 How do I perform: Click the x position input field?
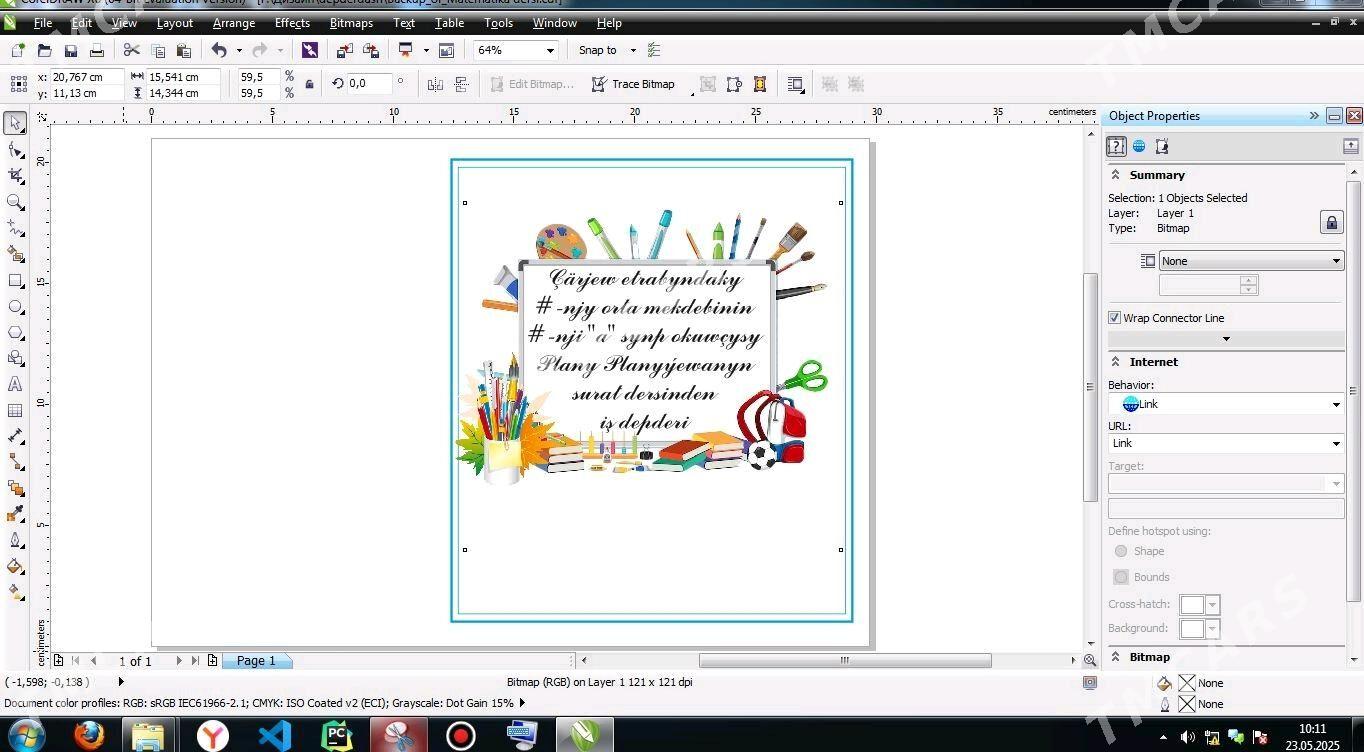coord(87,77)
